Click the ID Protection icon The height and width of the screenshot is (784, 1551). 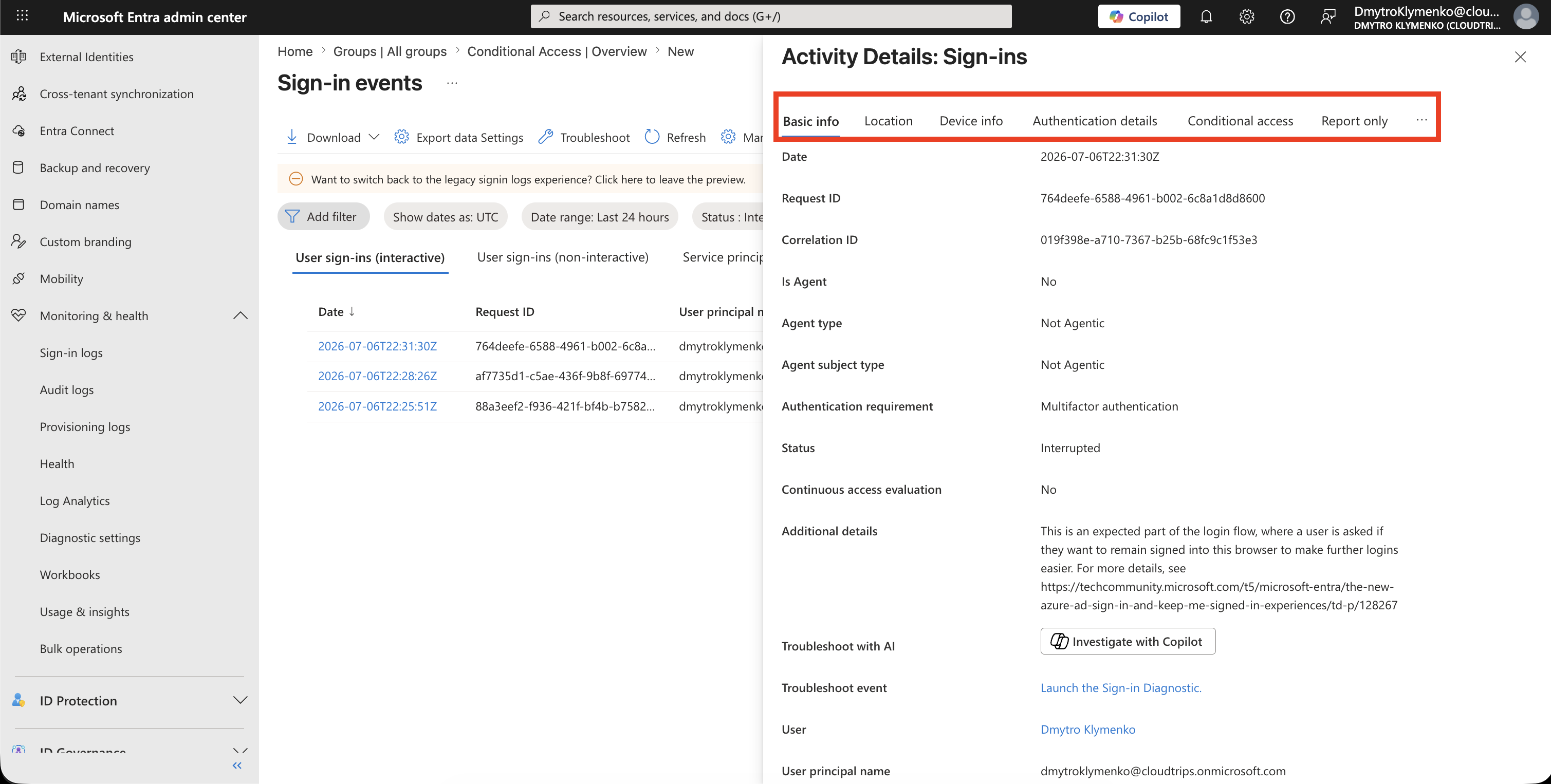(19, 700)
